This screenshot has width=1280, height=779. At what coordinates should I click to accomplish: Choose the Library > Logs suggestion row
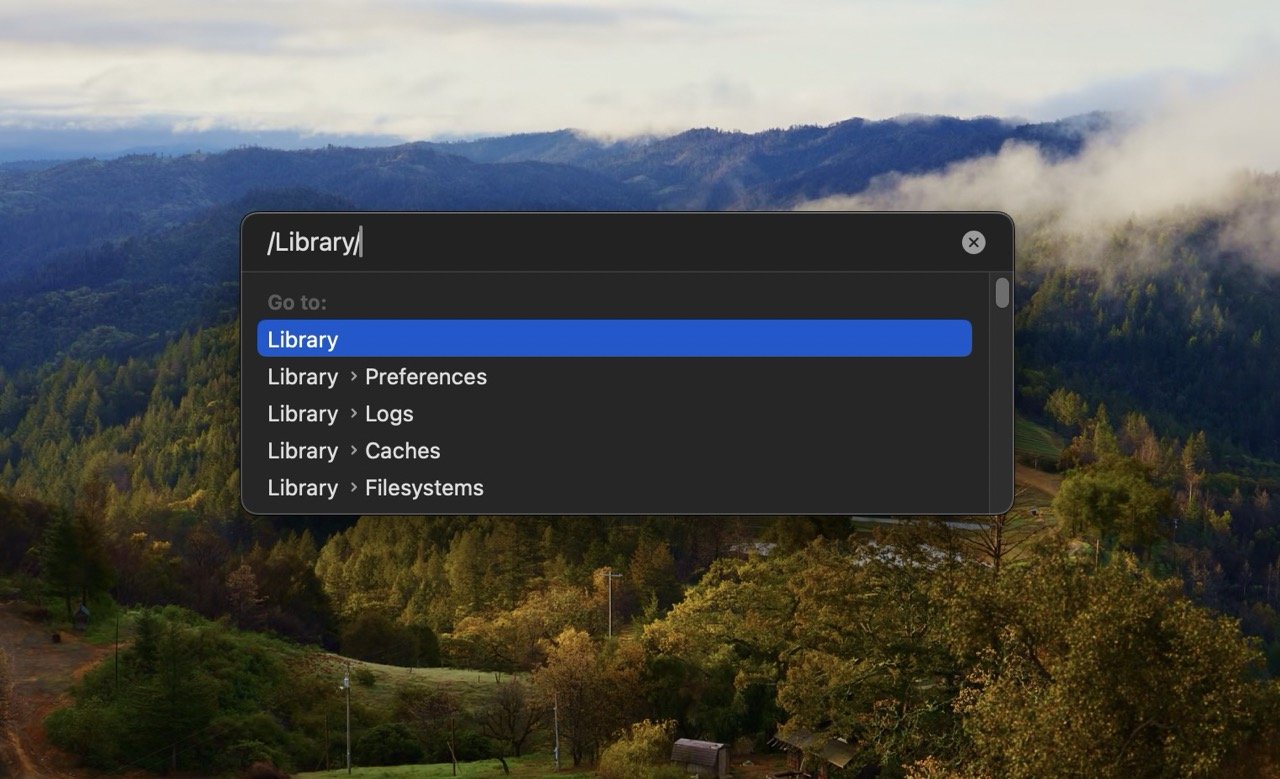coord(614,414)
